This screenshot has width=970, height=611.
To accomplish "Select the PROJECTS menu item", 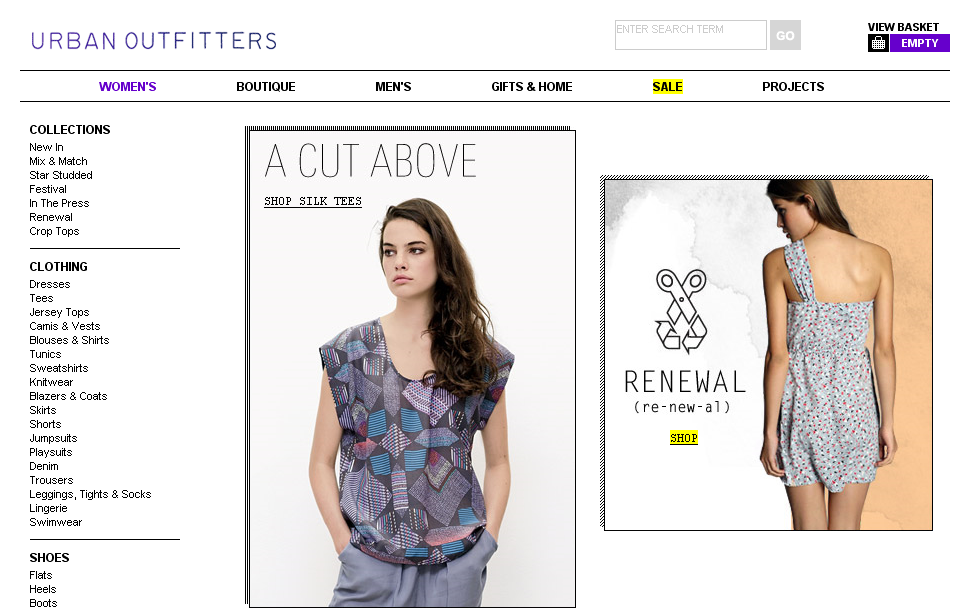I will [x=793, y=87].
